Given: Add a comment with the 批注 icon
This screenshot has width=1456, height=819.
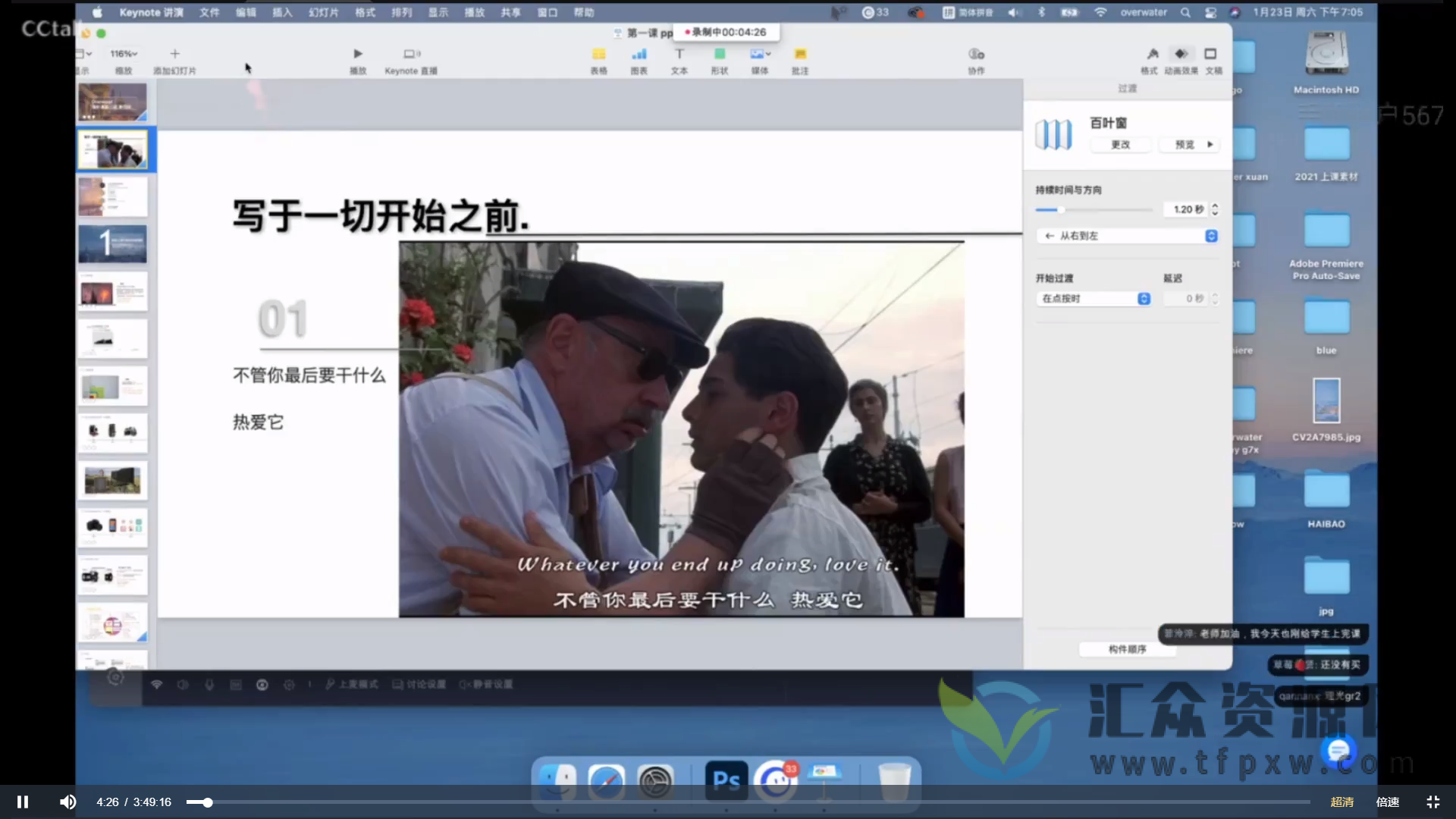Looking at the screenshot, I should tap(800, 54).
